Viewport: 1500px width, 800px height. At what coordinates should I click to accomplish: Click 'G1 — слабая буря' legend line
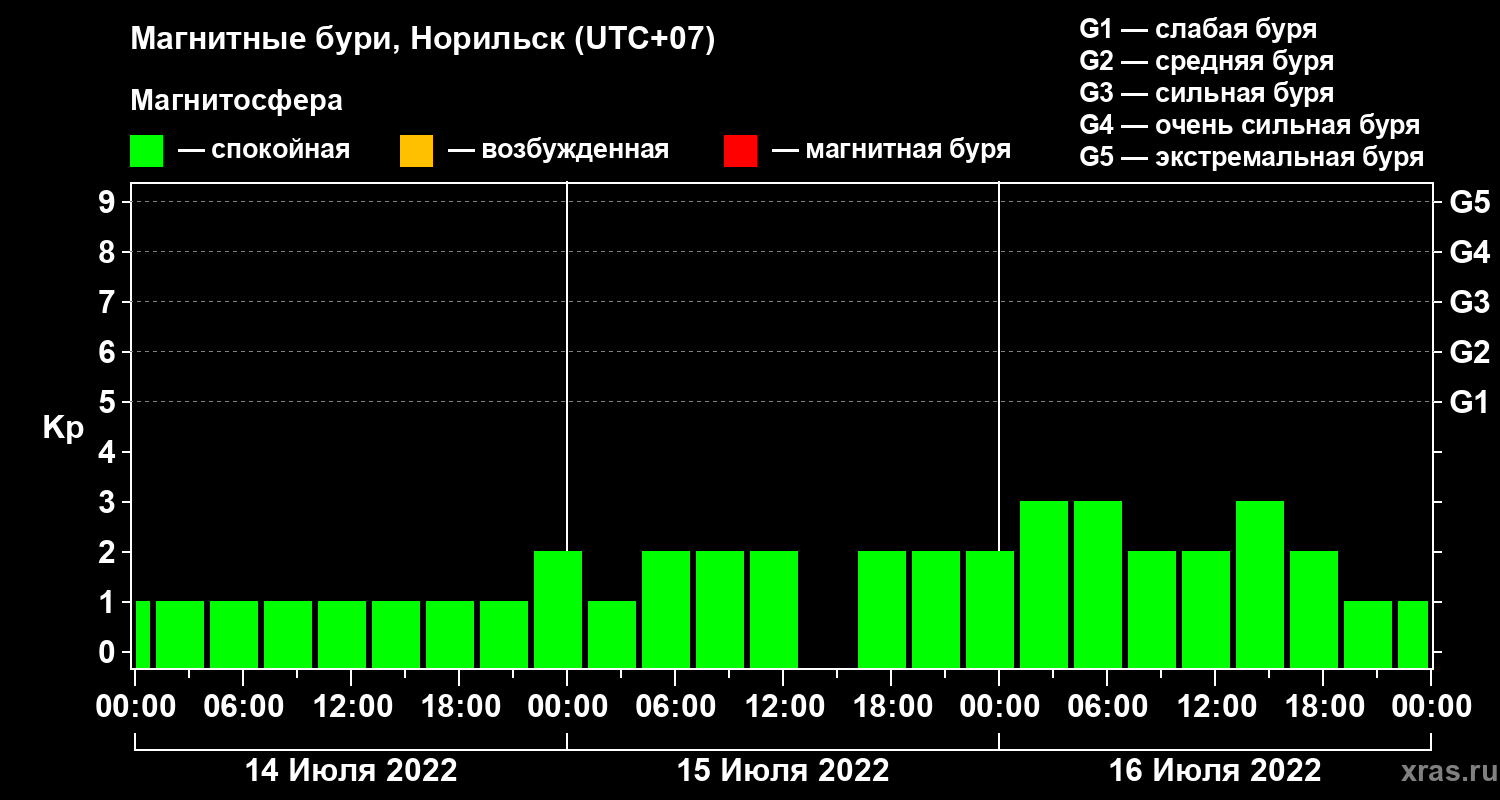click(1198, 29)
